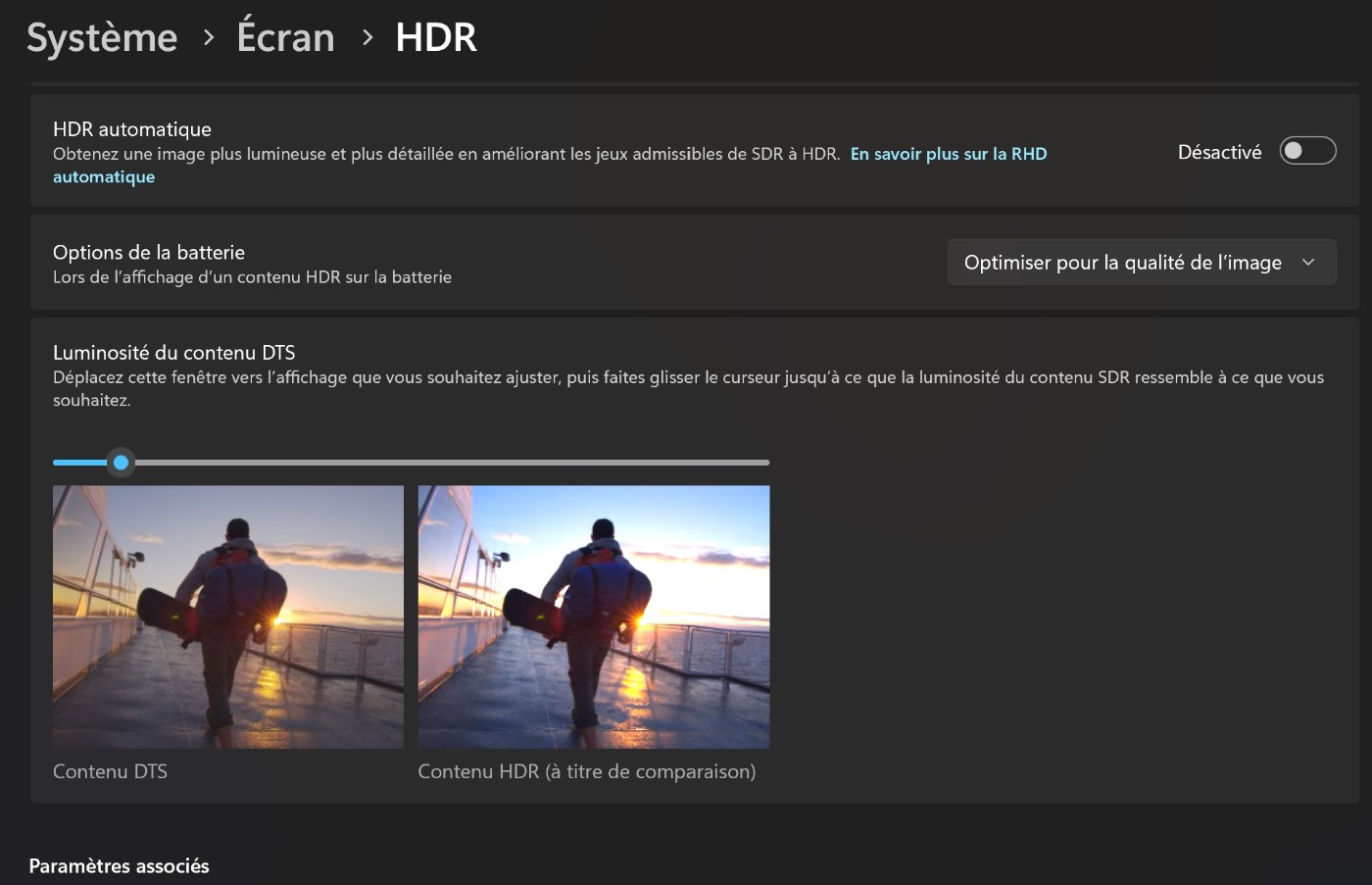Enable the HDR automatique toggle switch
Viewport: 1372px width, 885px height.
pos(1307,151)
